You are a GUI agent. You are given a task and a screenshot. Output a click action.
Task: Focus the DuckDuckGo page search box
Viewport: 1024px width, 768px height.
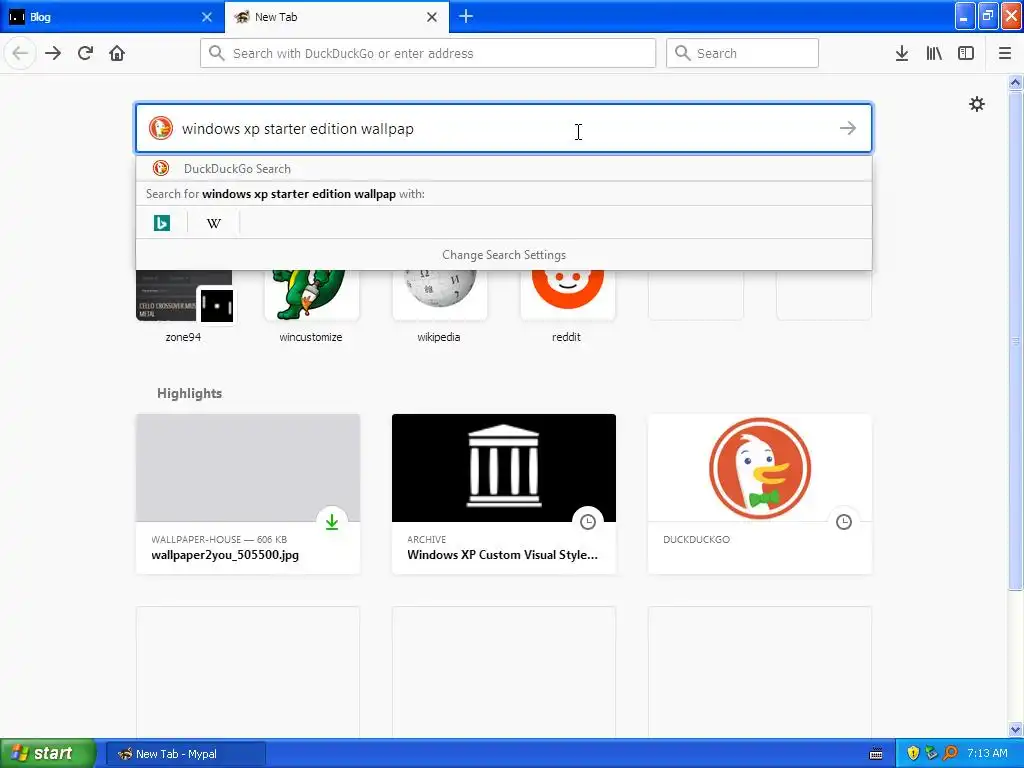click(504, 128)
